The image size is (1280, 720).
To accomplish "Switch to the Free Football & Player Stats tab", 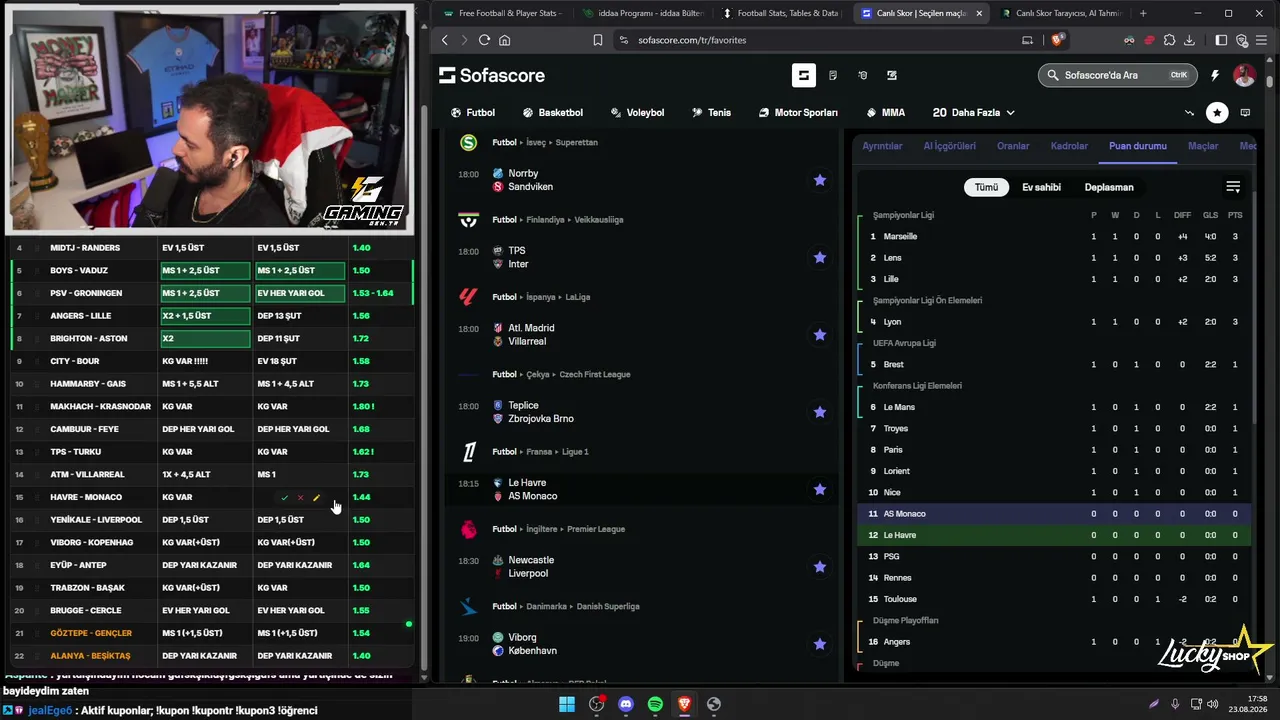I will click(x=502, y=13).
